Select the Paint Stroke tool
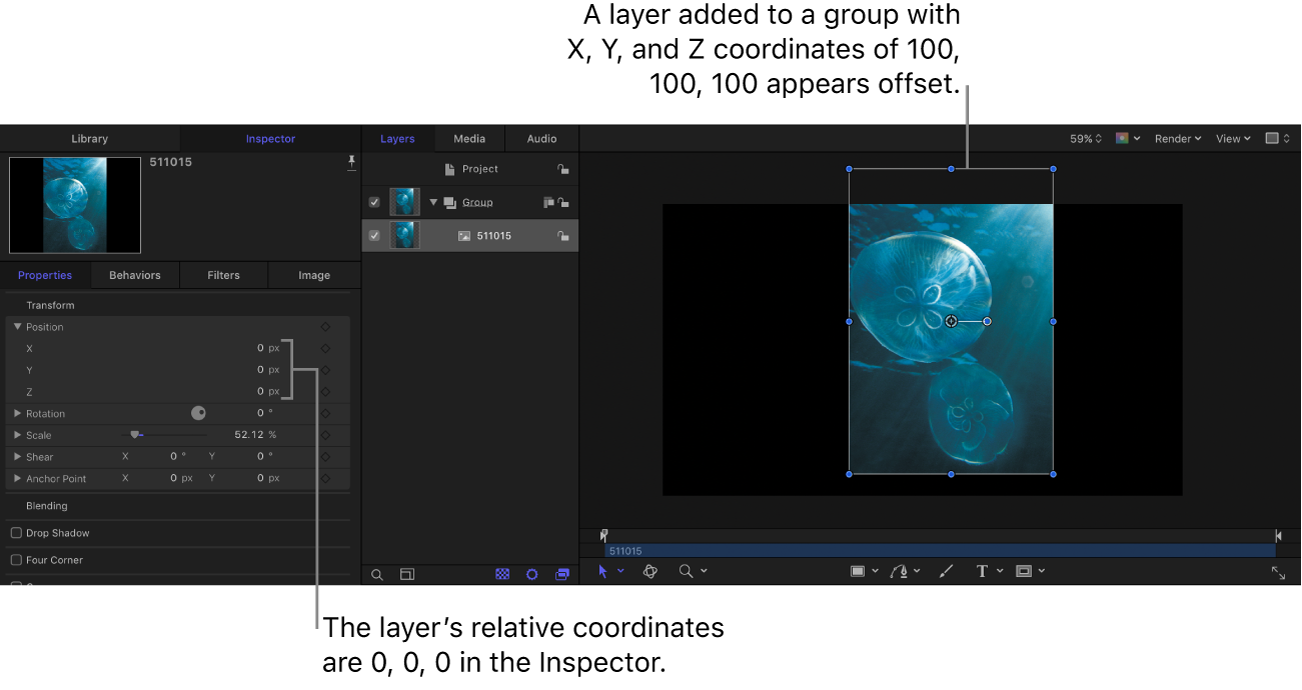The image size is (1302, 690). coord(944,570)
